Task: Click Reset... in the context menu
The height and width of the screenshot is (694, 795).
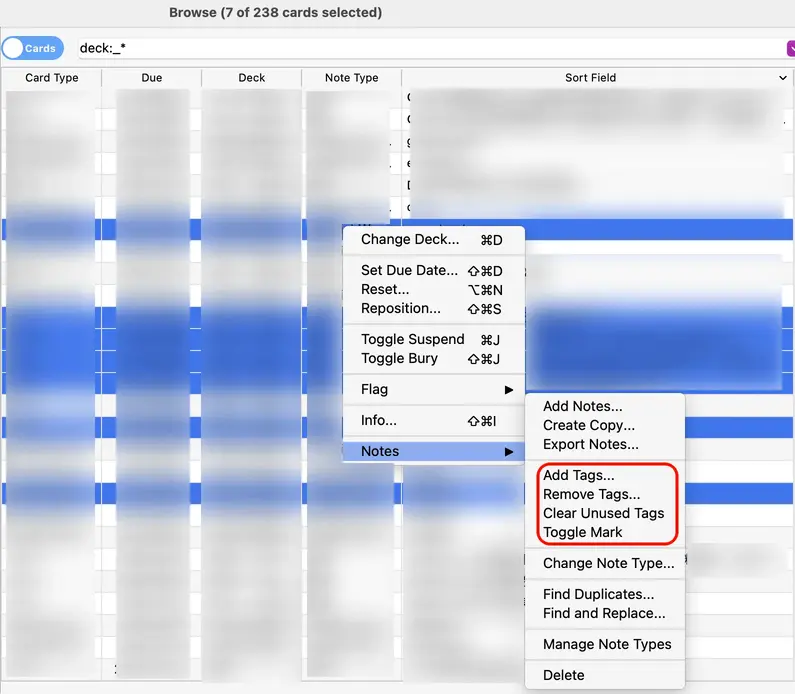Action: [385, 289]
